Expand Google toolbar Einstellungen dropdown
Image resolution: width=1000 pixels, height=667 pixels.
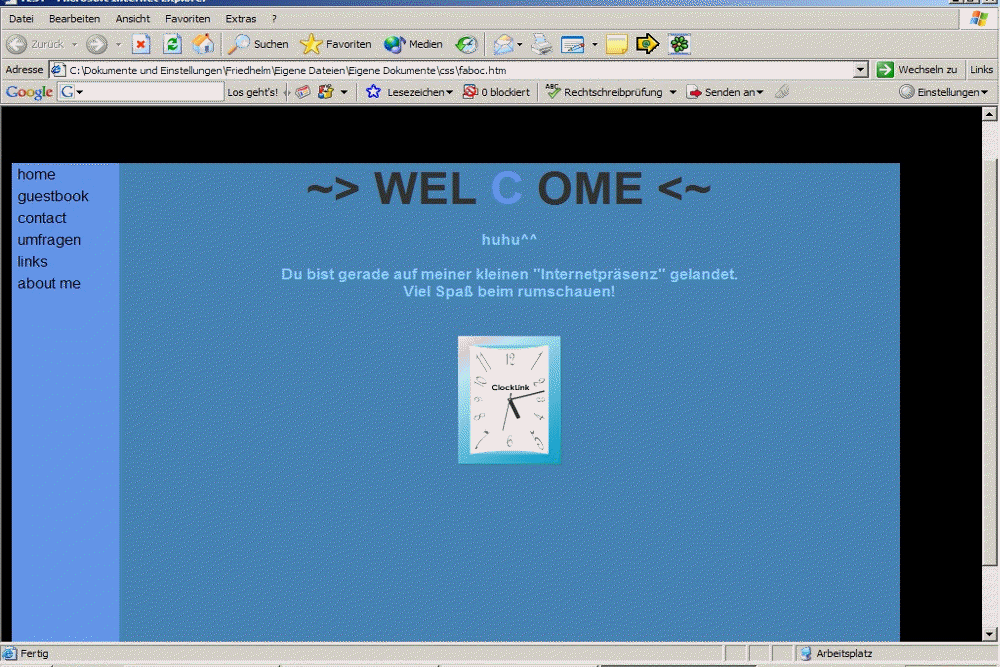[x=943, y=92]
